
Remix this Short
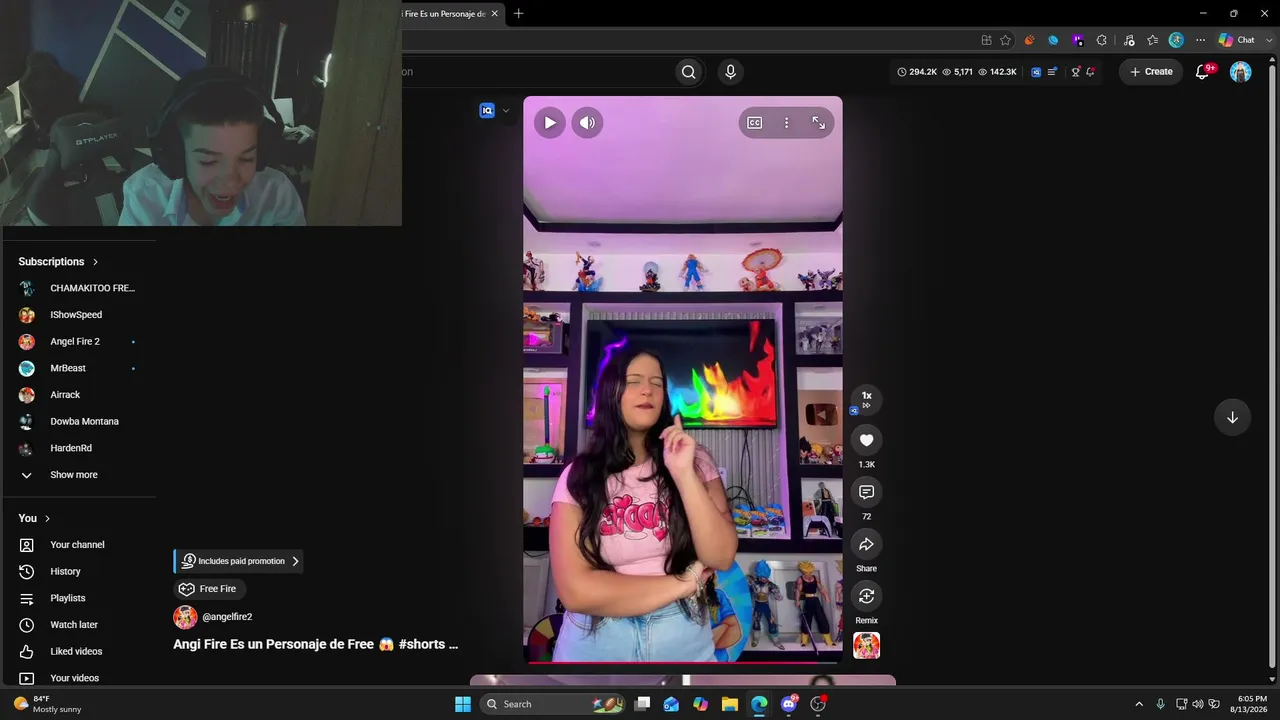point(866,596)
